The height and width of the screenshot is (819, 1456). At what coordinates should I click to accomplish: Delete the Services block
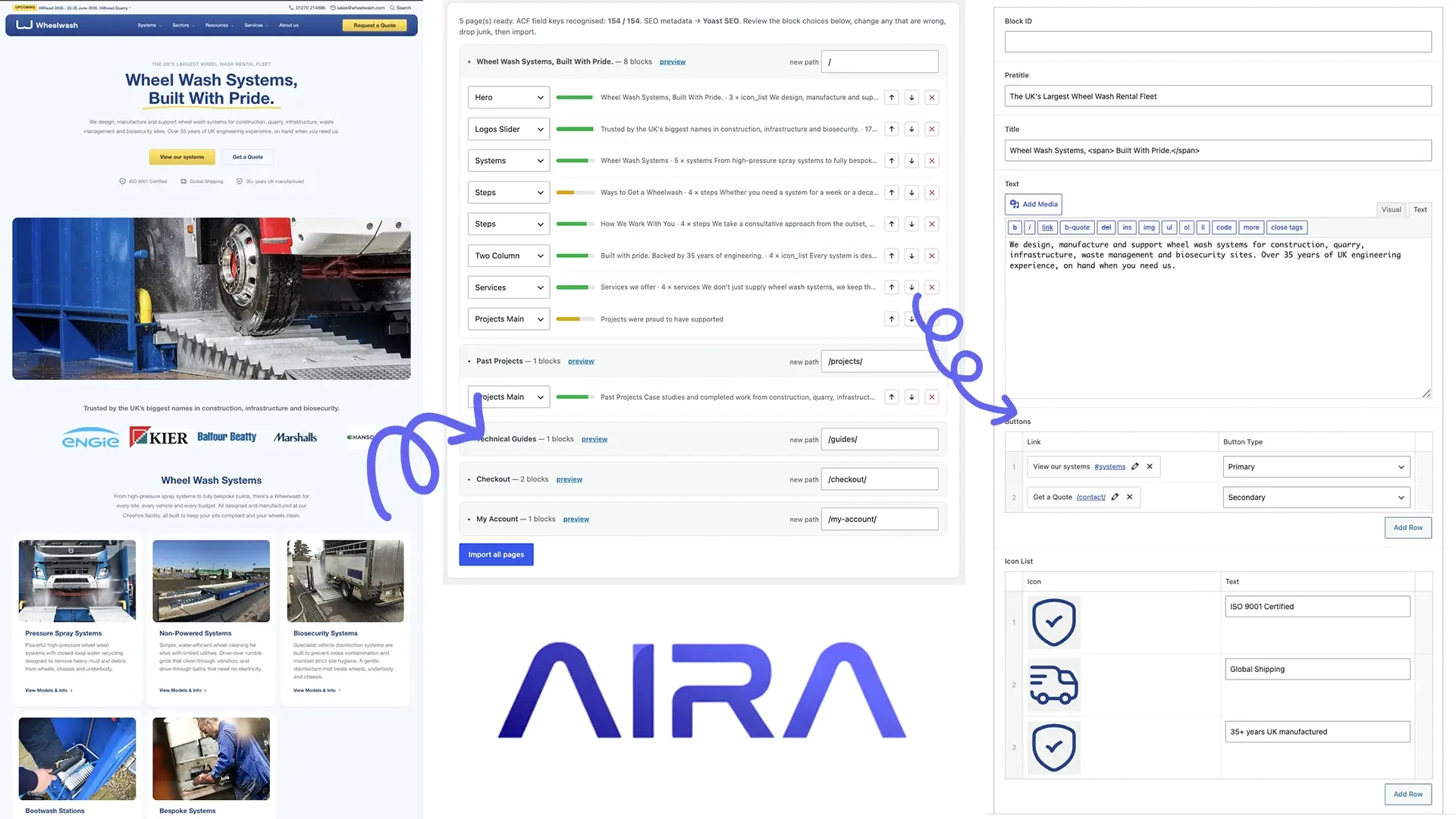[932, 287]
